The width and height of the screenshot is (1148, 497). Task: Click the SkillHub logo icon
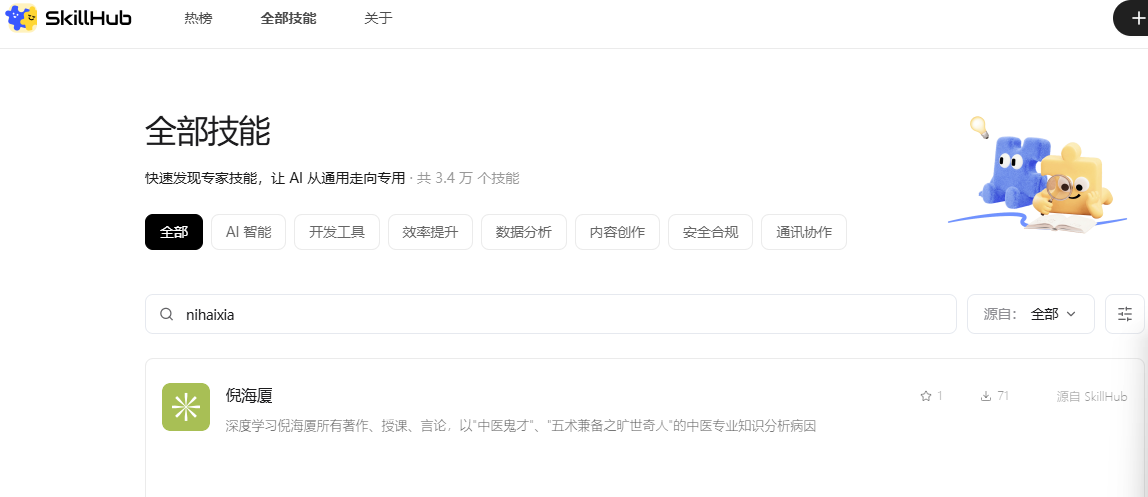[x=22, y=18]
